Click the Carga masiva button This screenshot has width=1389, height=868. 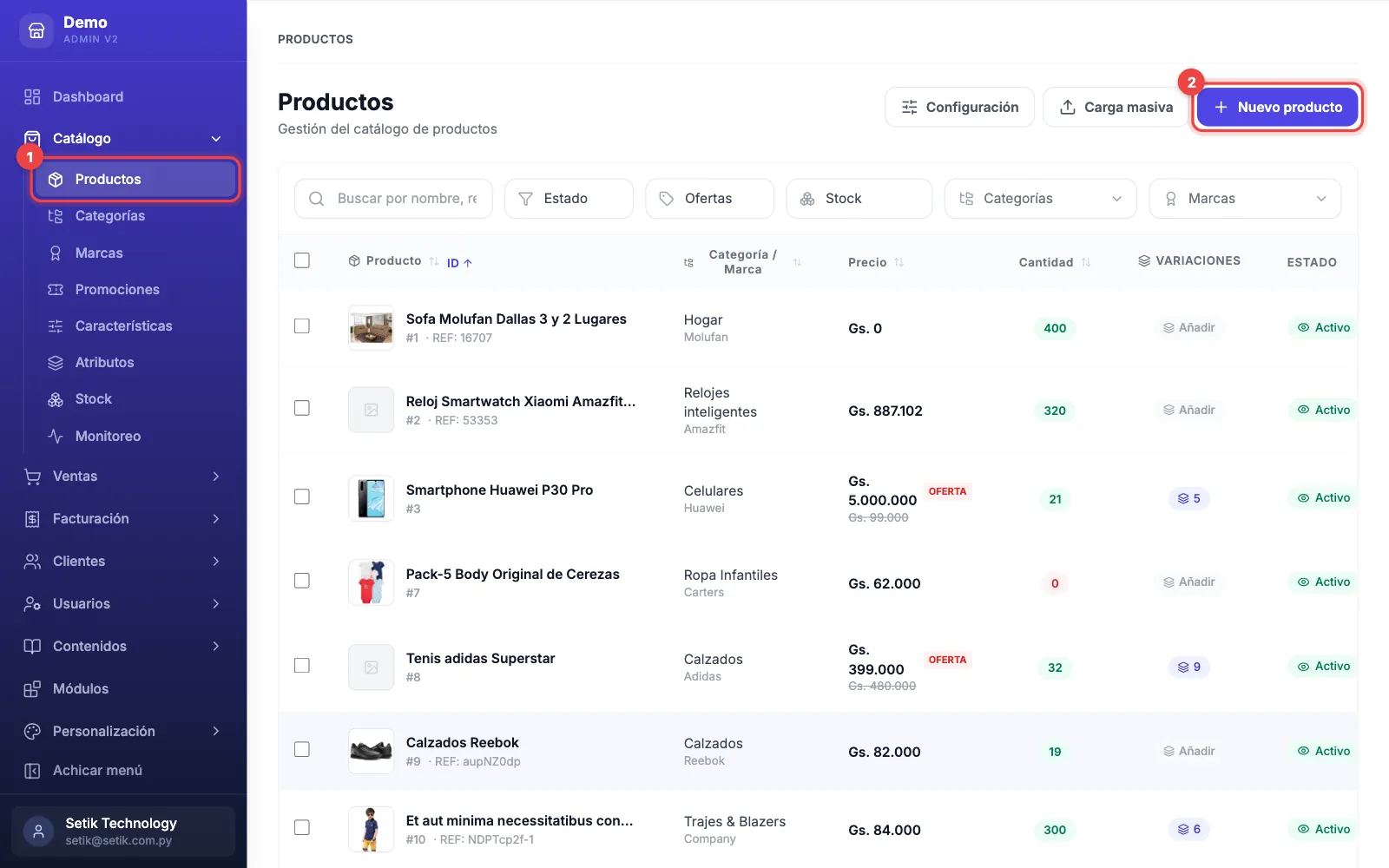coord(1116,108)
